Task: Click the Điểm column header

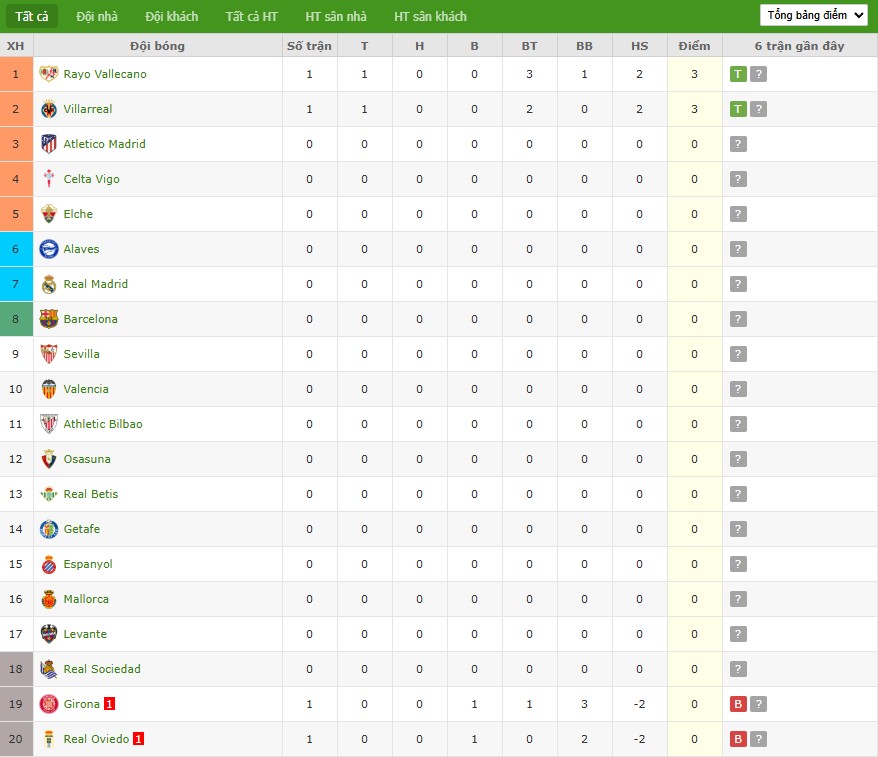Action: (x=694, y=46)
